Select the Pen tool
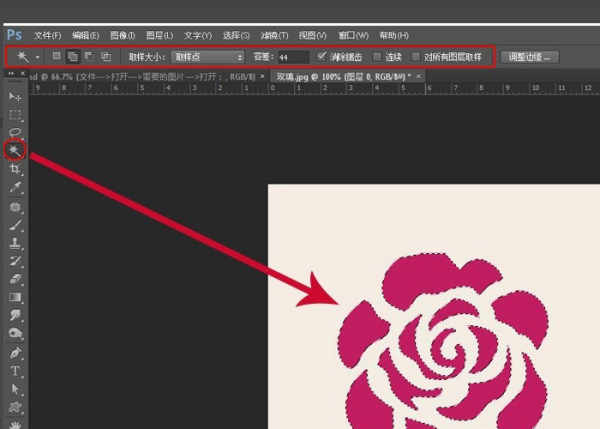Screen dimensions: 600x429 (15, 353)
